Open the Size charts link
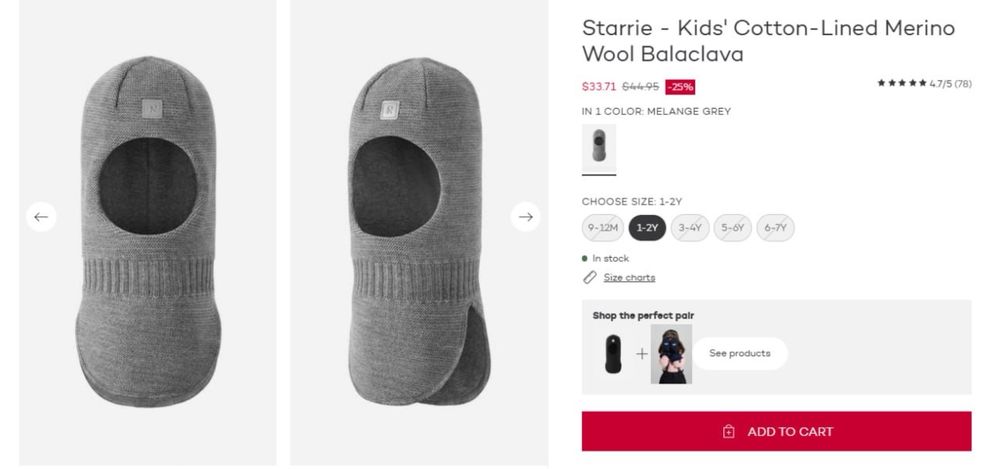This screenshot has width=1000, height=469. tap(629, 278)
